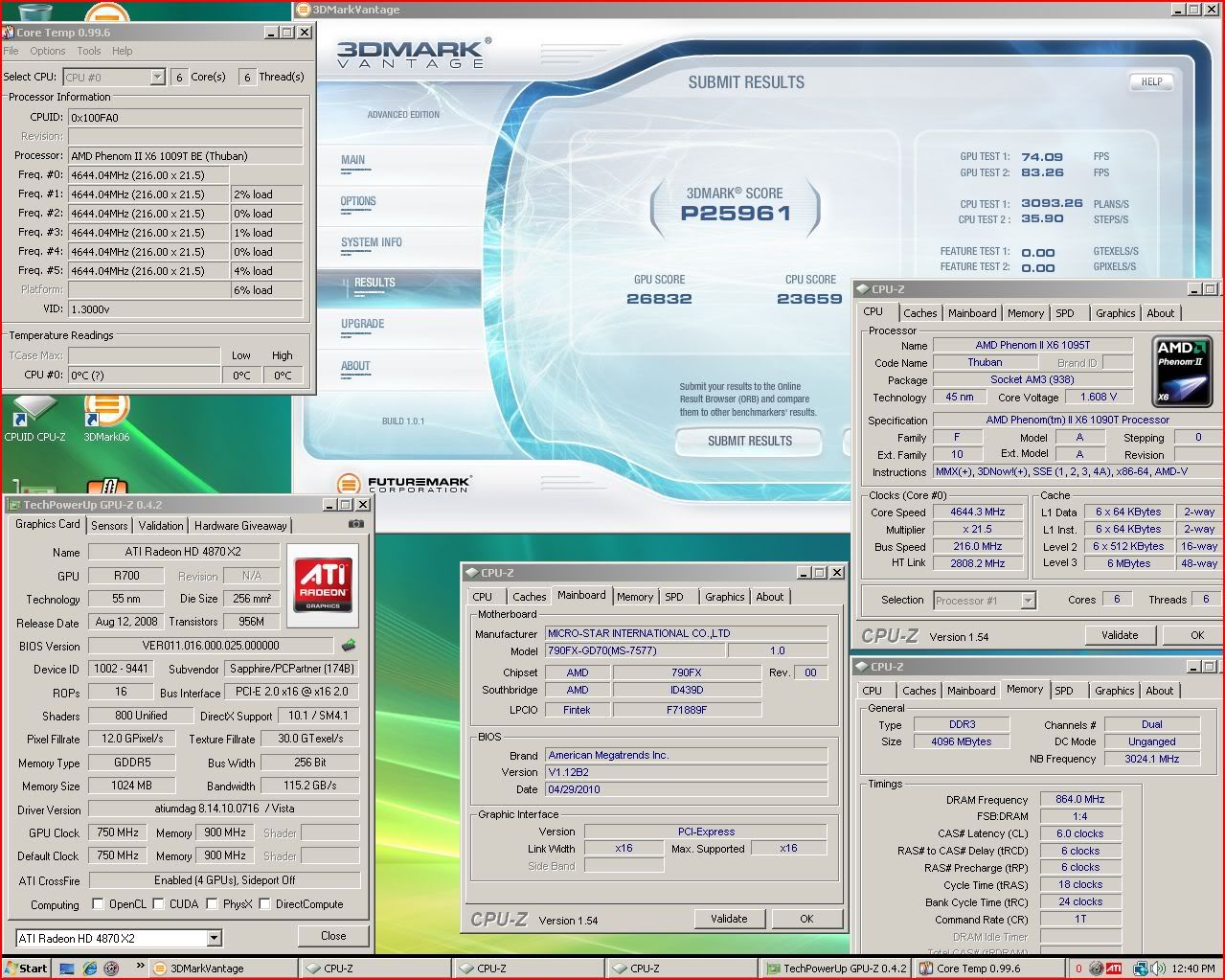Toggle the CUDA checkbox in GPU-Z
Viewport: 1225px width, 980px height.
pos(159,904)
